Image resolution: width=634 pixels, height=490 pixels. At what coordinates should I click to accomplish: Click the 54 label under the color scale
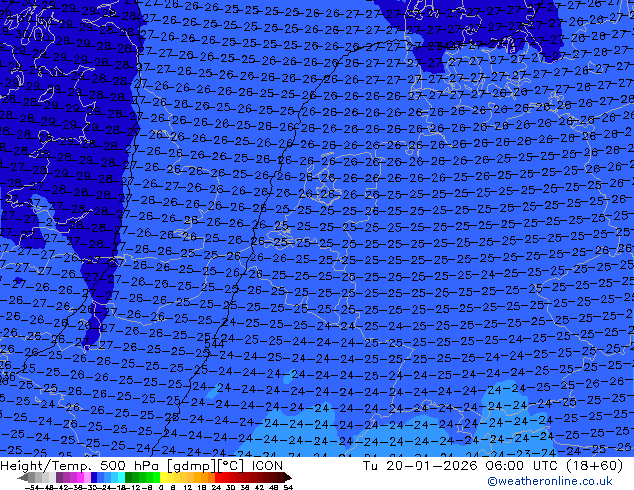[288, 488]
